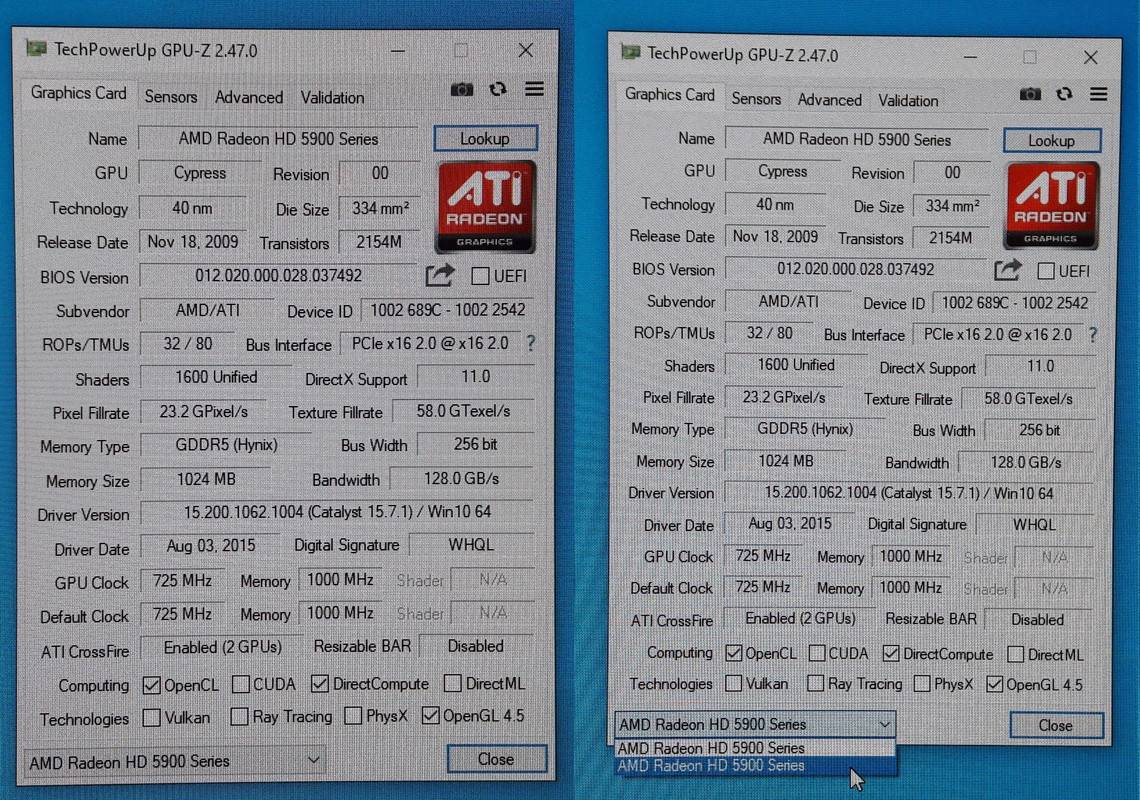This screenshot has height=800, width=1140.
Task: Select the first AMD Radeon HD 5900 list entry
Action: (755, 748)
